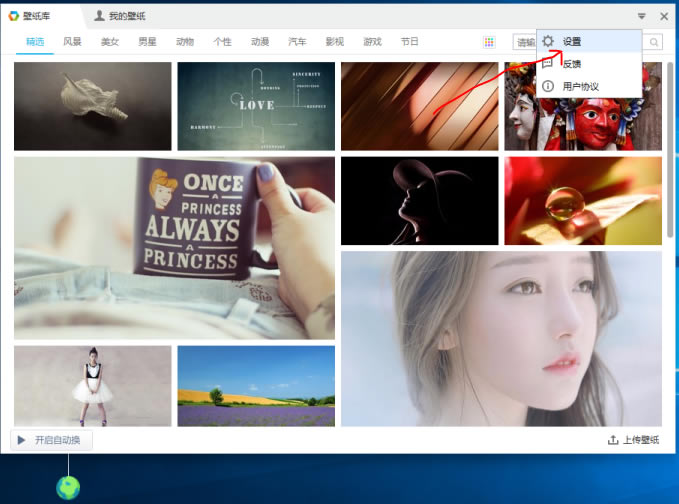Select the 精选 category
679x504 pixels.
(x=35, y=42)
